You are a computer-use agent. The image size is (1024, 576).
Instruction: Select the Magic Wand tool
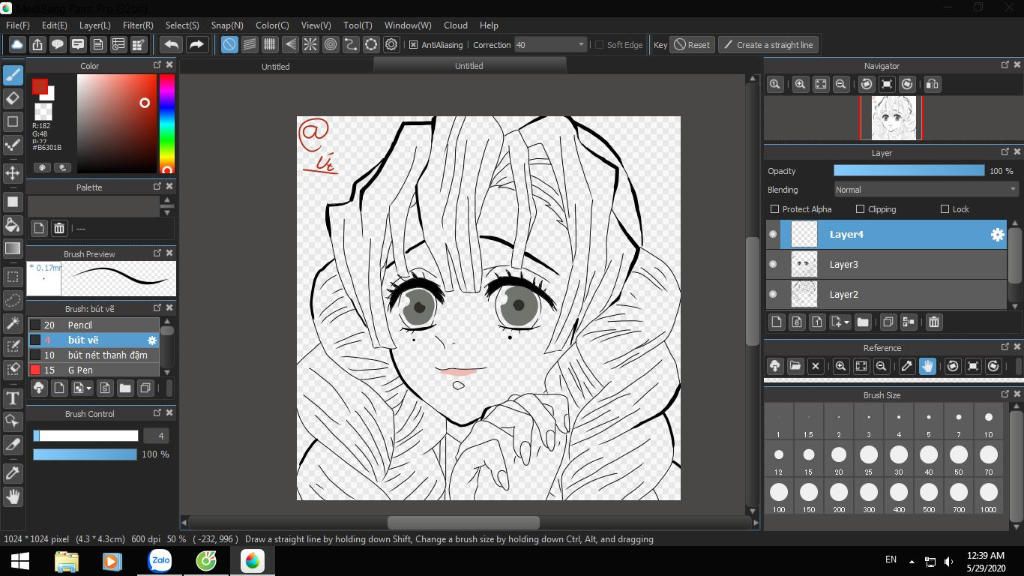tap(12, 323)
